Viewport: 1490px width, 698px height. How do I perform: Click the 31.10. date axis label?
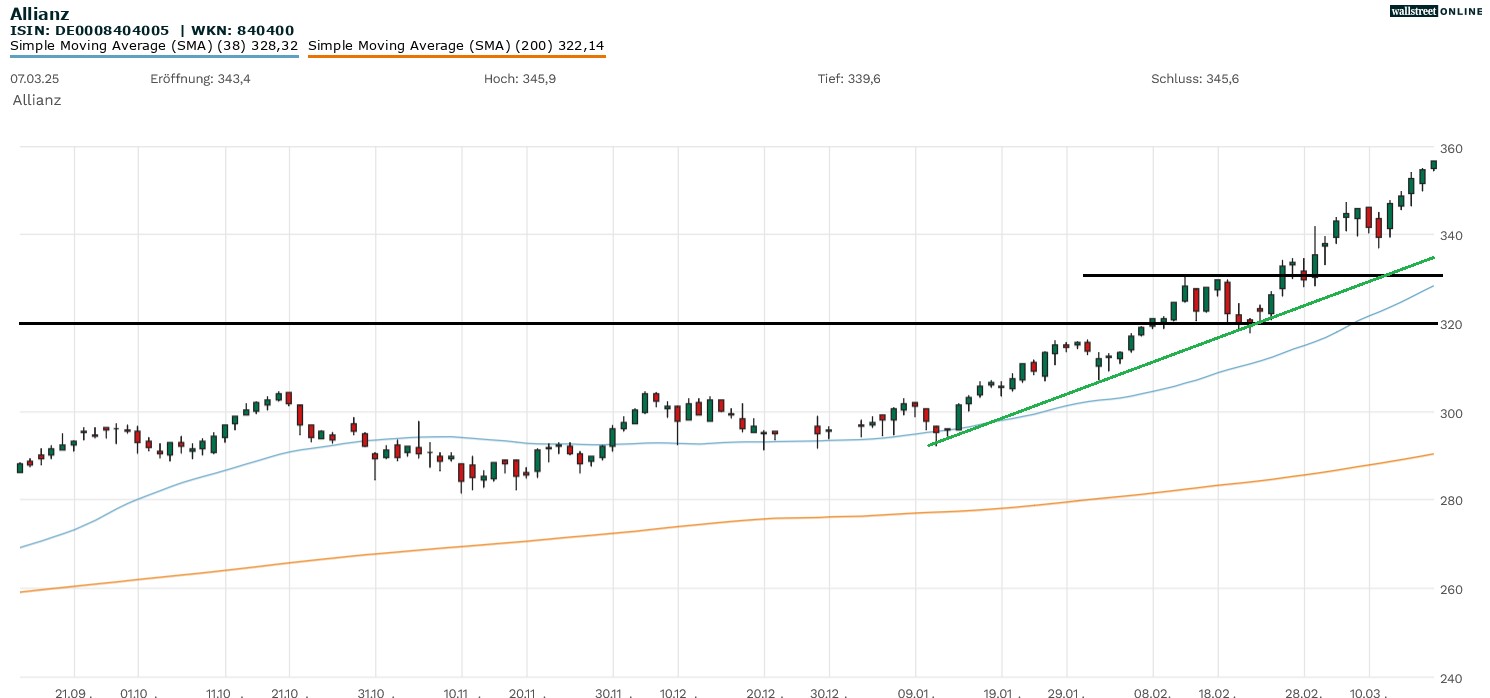pos(375,693)
